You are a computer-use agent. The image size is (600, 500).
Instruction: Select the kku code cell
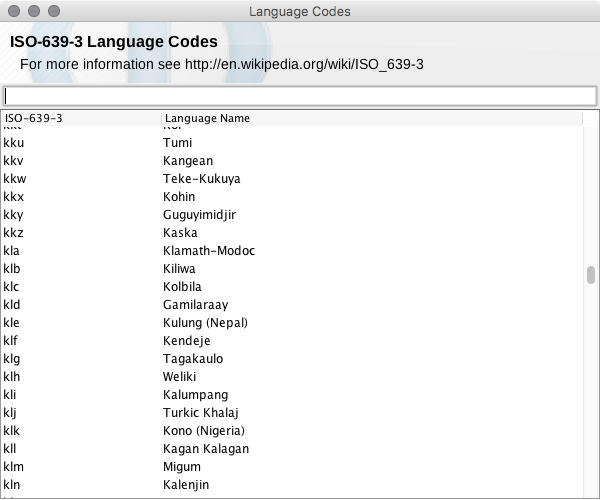[14, 143]
